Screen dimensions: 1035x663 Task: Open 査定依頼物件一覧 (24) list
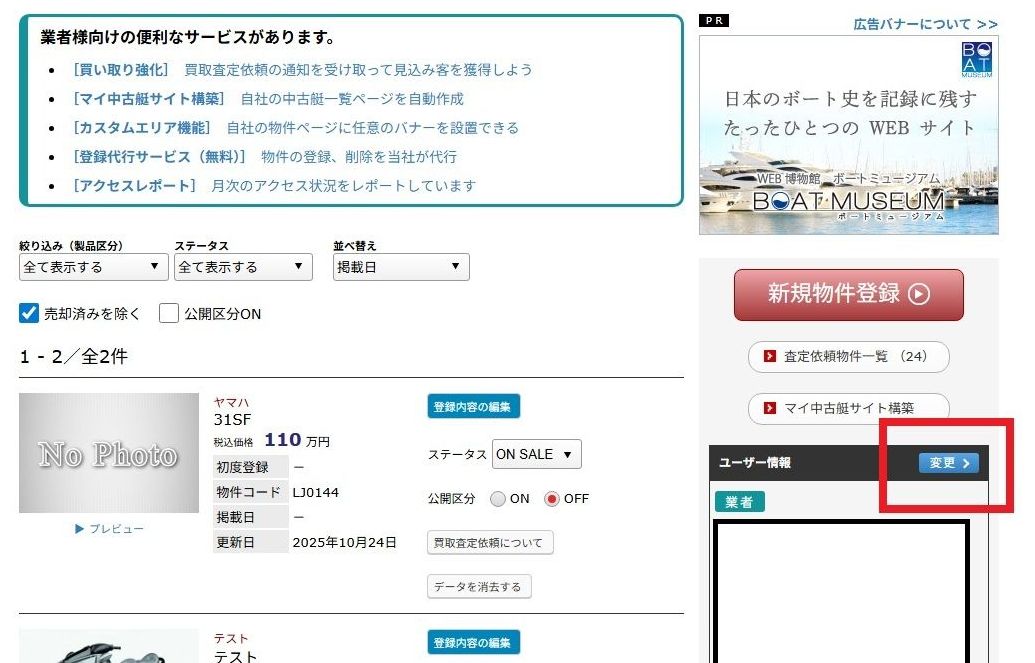coord(848,356)
